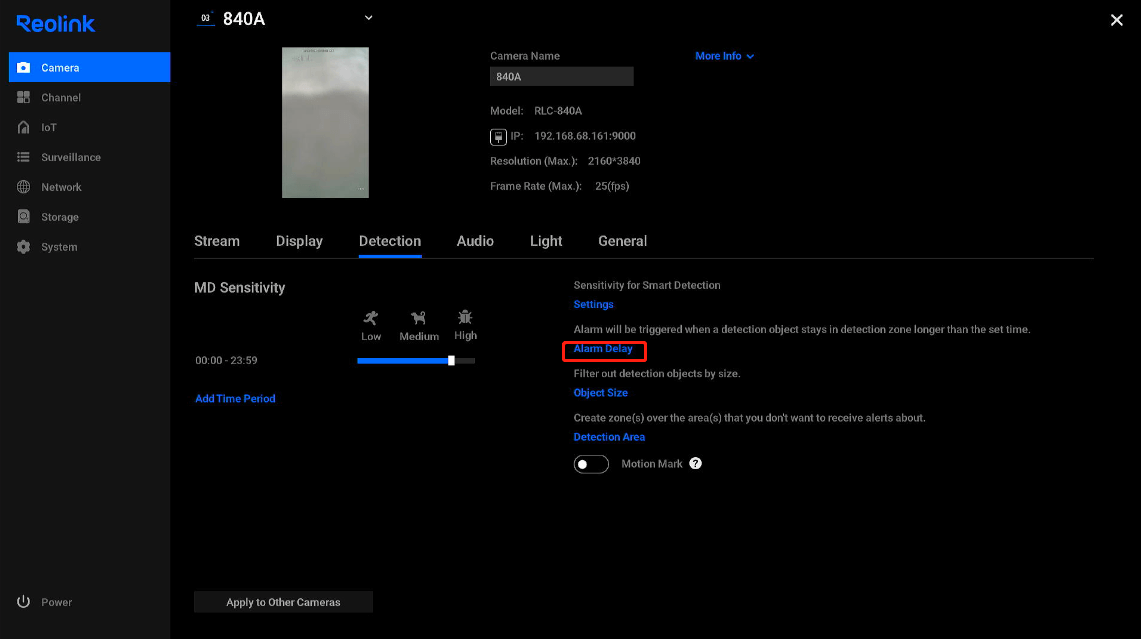Switch to the Stream tab
The height and width of the screenshot is (639, 1141).
pos(217,241)
